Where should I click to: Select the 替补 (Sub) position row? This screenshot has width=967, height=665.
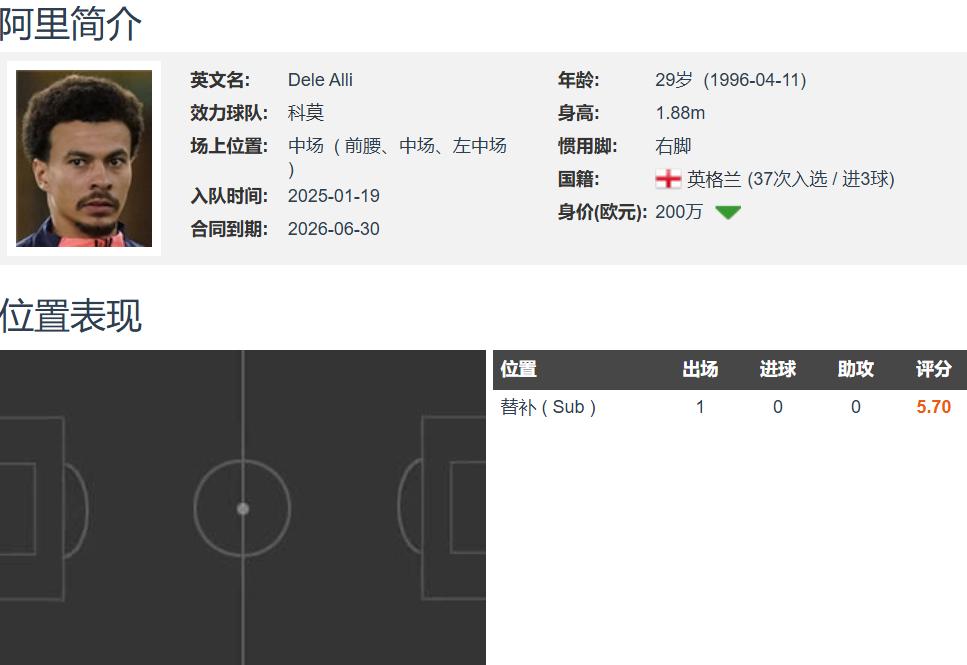click(x=730, y=407)
